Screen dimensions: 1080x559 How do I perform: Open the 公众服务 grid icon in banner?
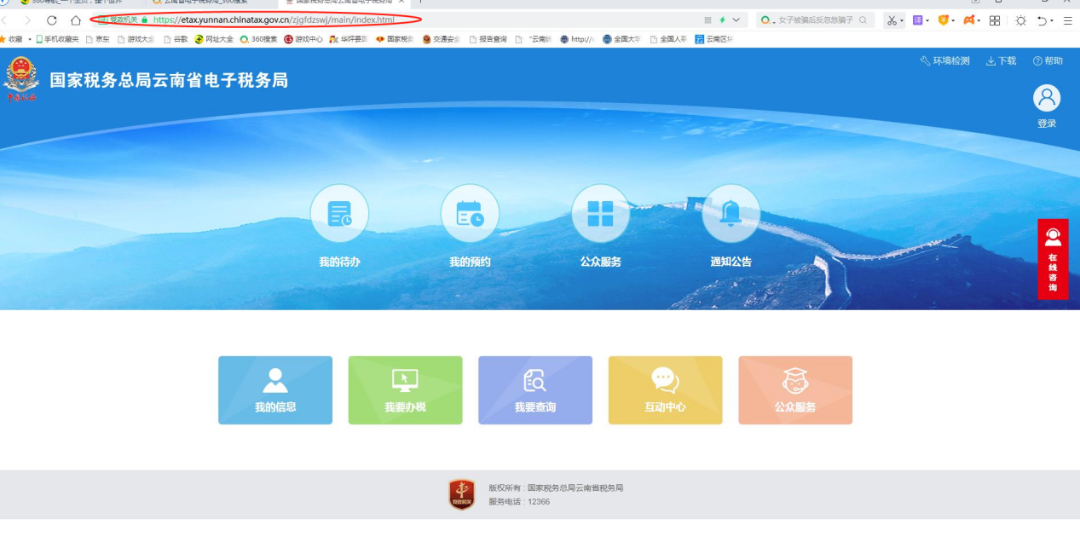coord(601,213)
